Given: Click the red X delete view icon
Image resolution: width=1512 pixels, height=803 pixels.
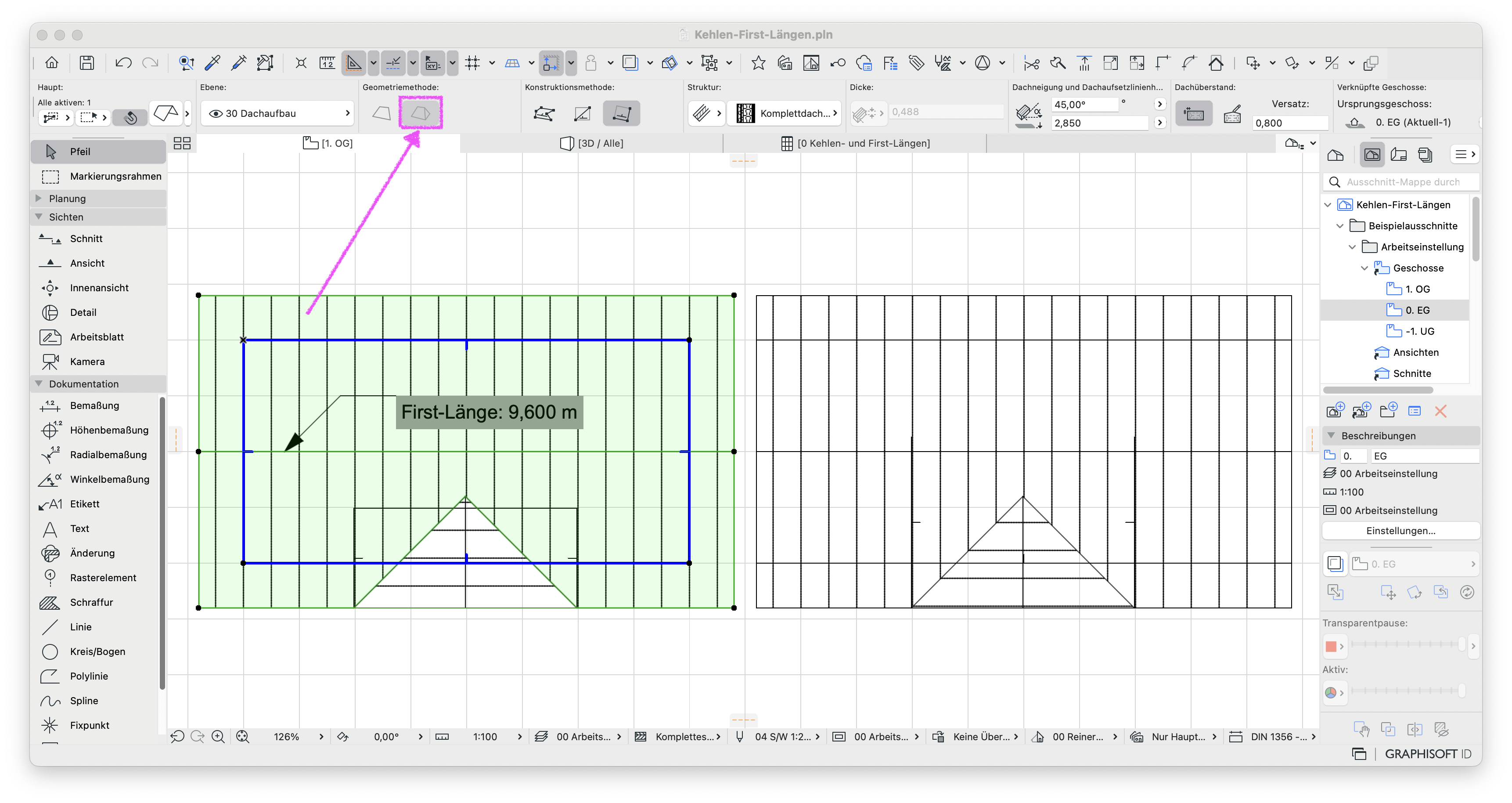Looking at the screenshot, I should 1440,411.
